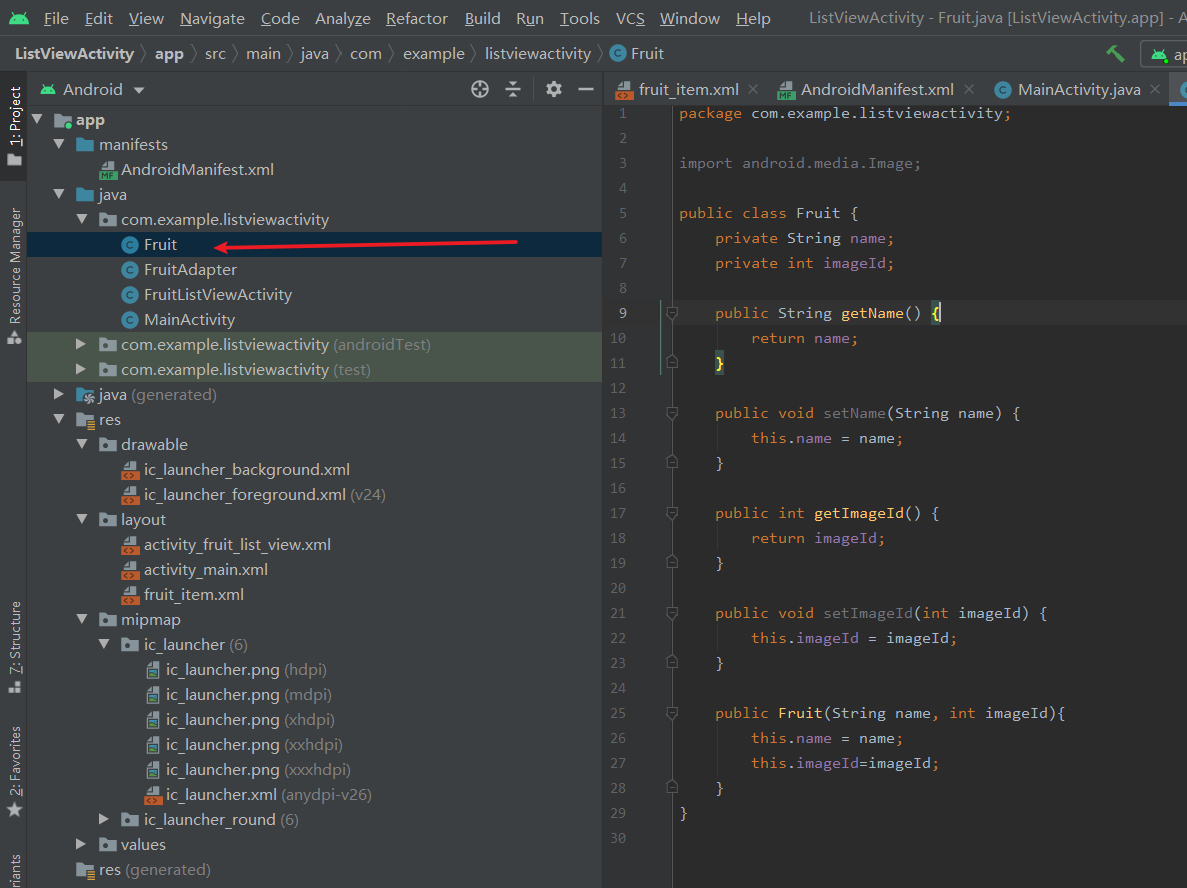Image resolution: width=1187 pixels, height=888 pixels.
Task: Click the locate current file crosshair icon
Action: click(x=480, y=89)
